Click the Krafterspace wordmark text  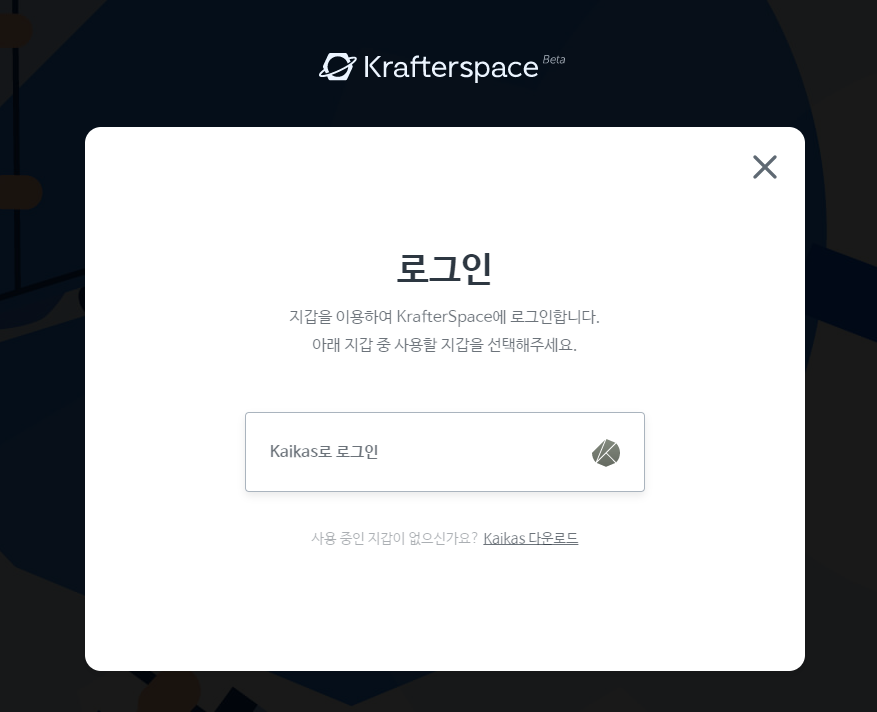click(451, 68)
